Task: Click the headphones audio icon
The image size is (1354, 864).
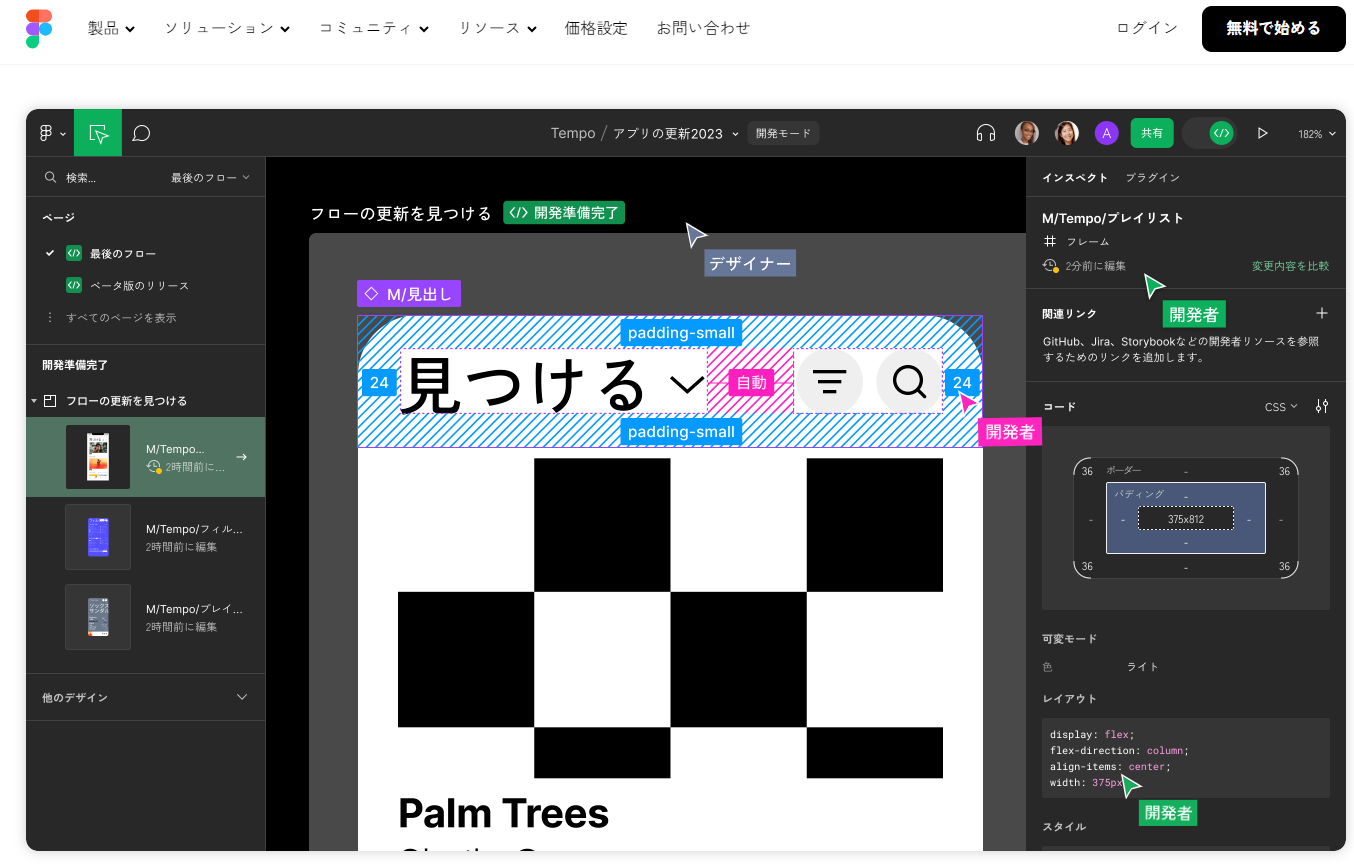Action: pos(985,133)
